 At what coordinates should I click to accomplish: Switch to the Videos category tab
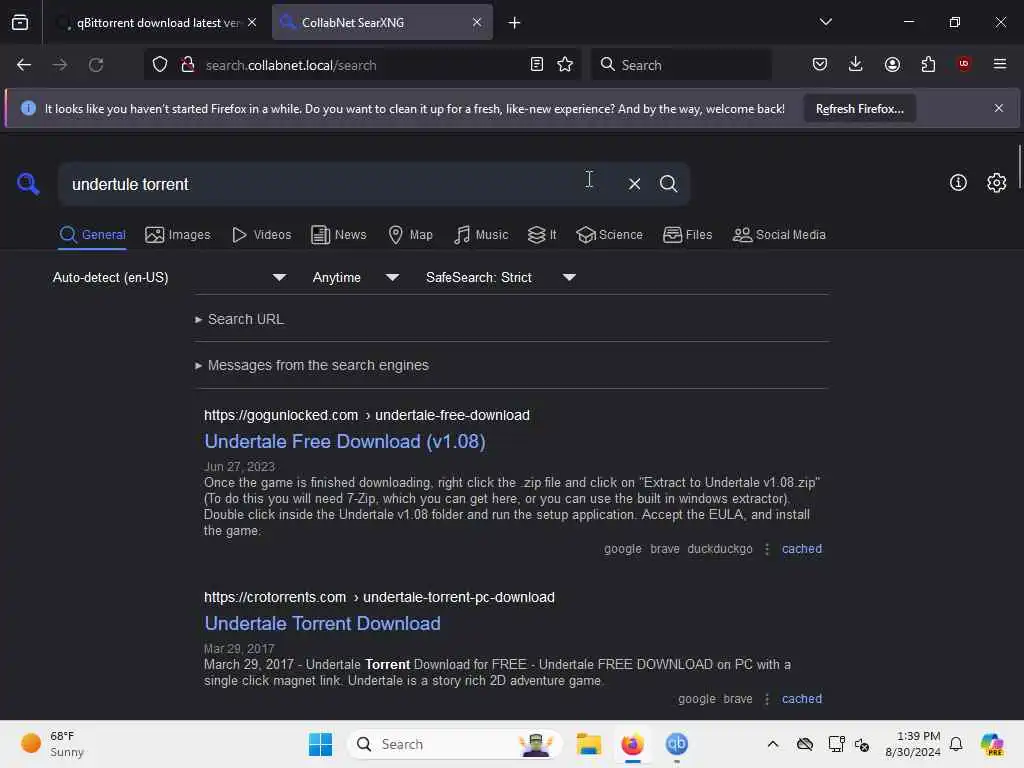point(262,234)
